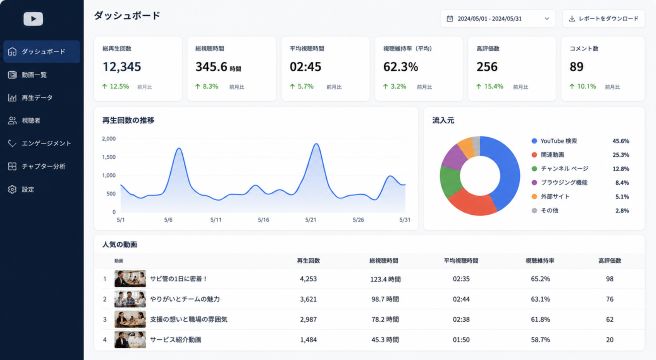Click the 256 stat value
Viewport: 656px width, 360px height.
(x=487, y=67)
